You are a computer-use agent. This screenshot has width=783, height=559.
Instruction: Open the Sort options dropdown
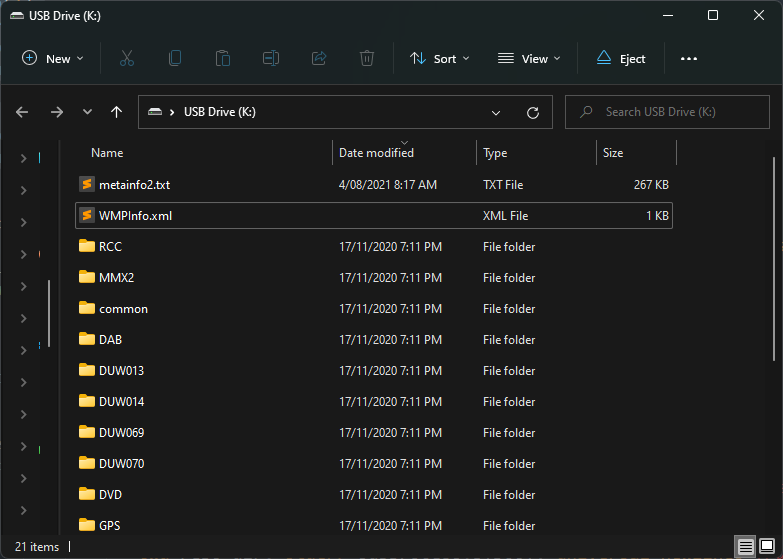tap(439, 58)
